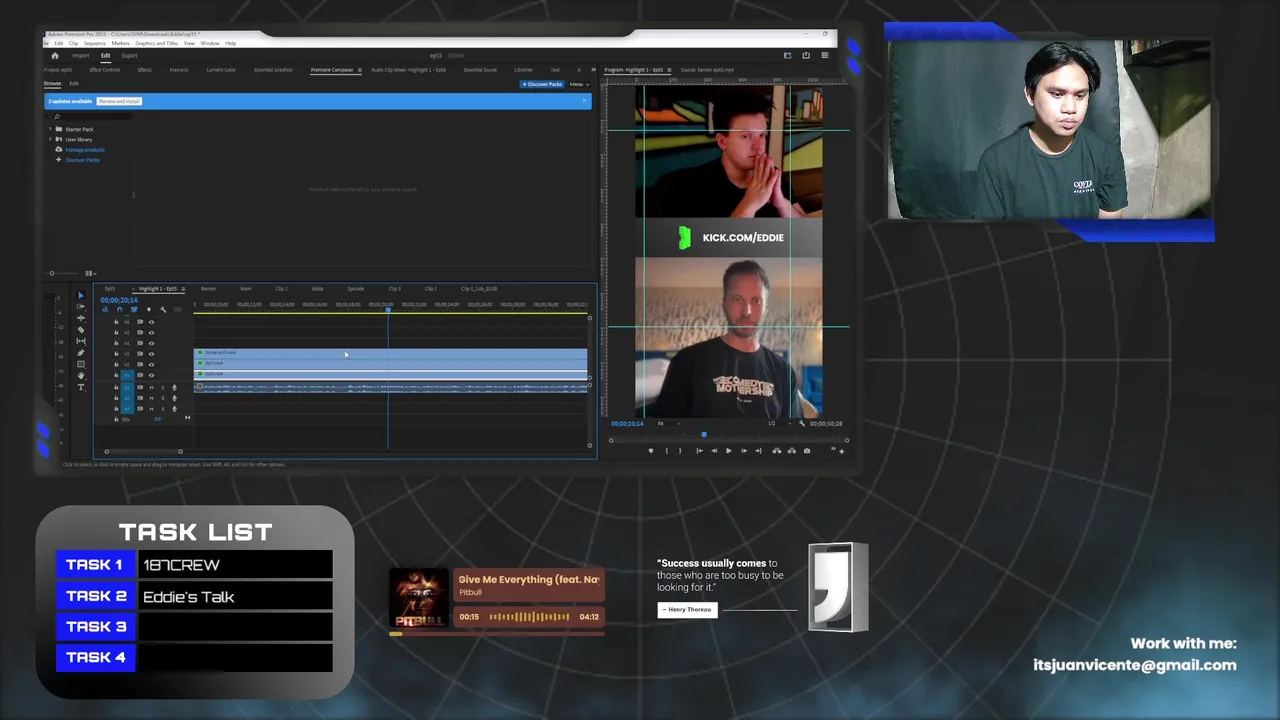The image size is (1280, 720).
Task: Click the Extract button in Program monitor
Action: pyautogui.click(x=792, y=451)
